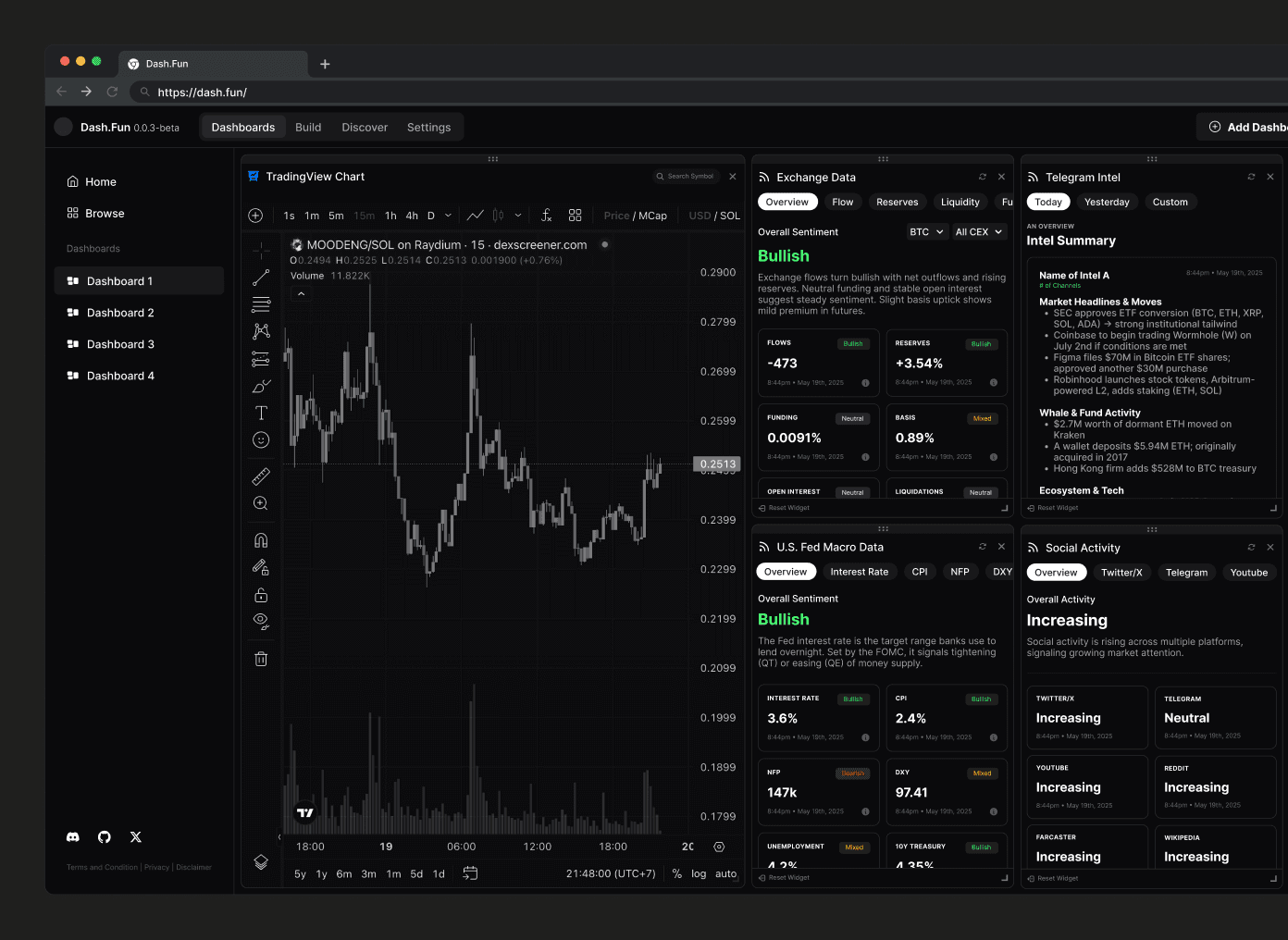Image resolution: width=1288 pixels, height=940 pixels.
Task: Open the BTC asset dropdown
Action: [926, 232]
